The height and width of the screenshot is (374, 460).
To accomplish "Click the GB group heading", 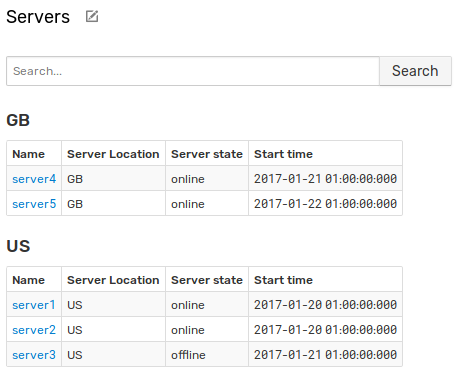I will pyautogui.click(x=18, y=120).
